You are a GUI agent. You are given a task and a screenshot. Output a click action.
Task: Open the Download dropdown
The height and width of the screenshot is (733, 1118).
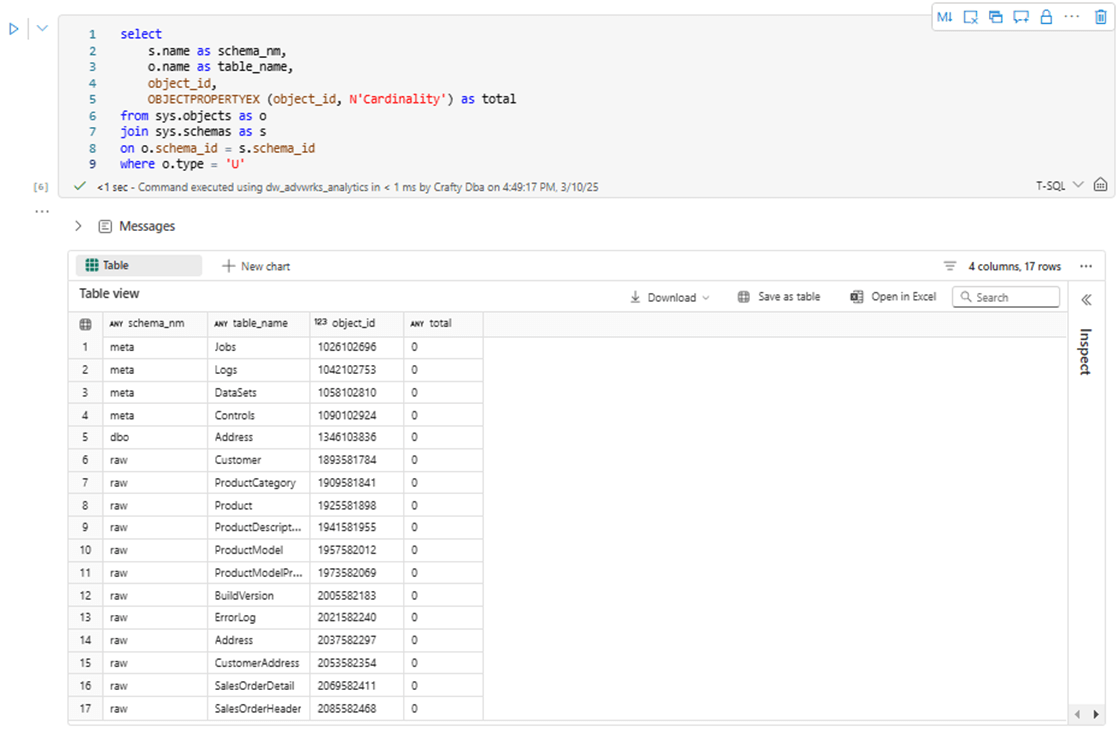click(670, 297)
